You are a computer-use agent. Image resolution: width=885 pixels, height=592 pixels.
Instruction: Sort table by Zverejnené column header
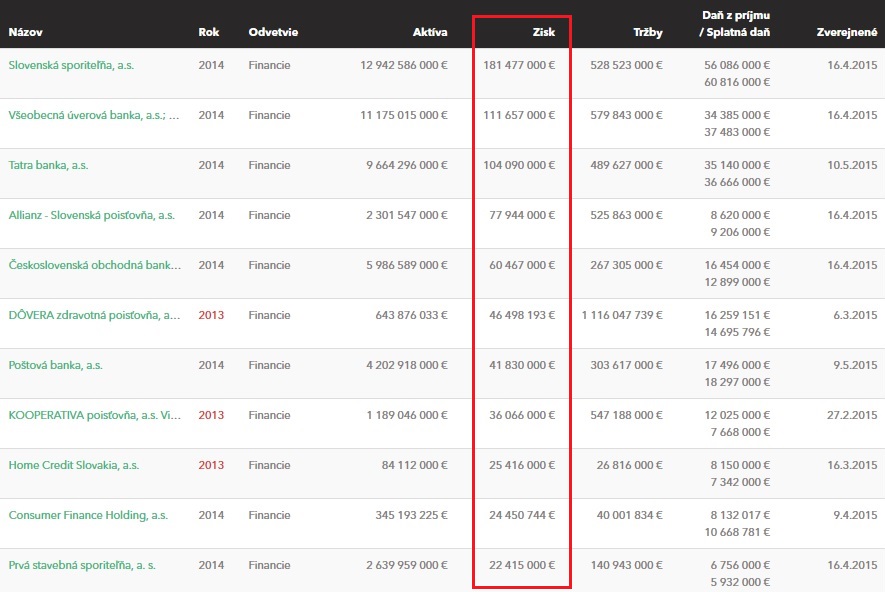(x=847, y=32)
